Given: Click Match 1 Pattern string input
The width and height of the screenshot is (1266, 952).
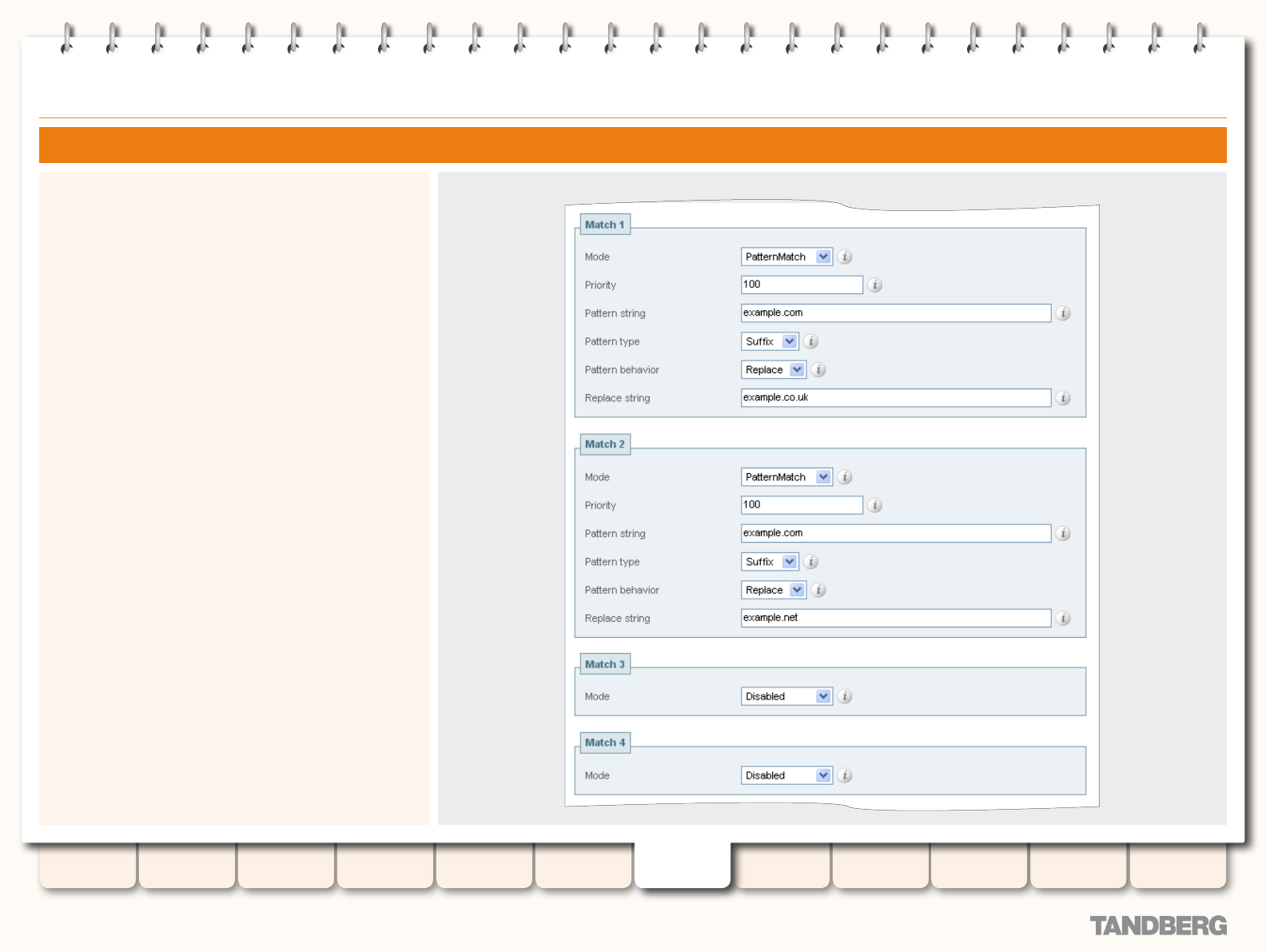Looking at the screenshot, I should 896,313.
